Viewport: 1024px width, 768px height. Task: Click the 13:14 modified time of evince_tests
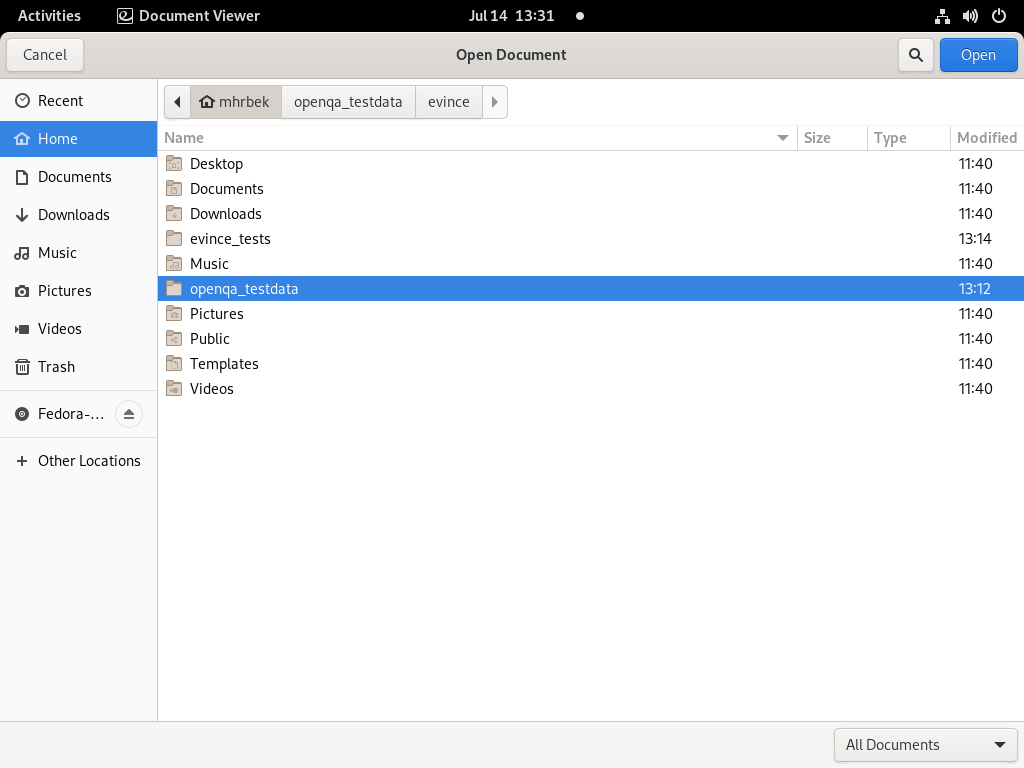975,239
